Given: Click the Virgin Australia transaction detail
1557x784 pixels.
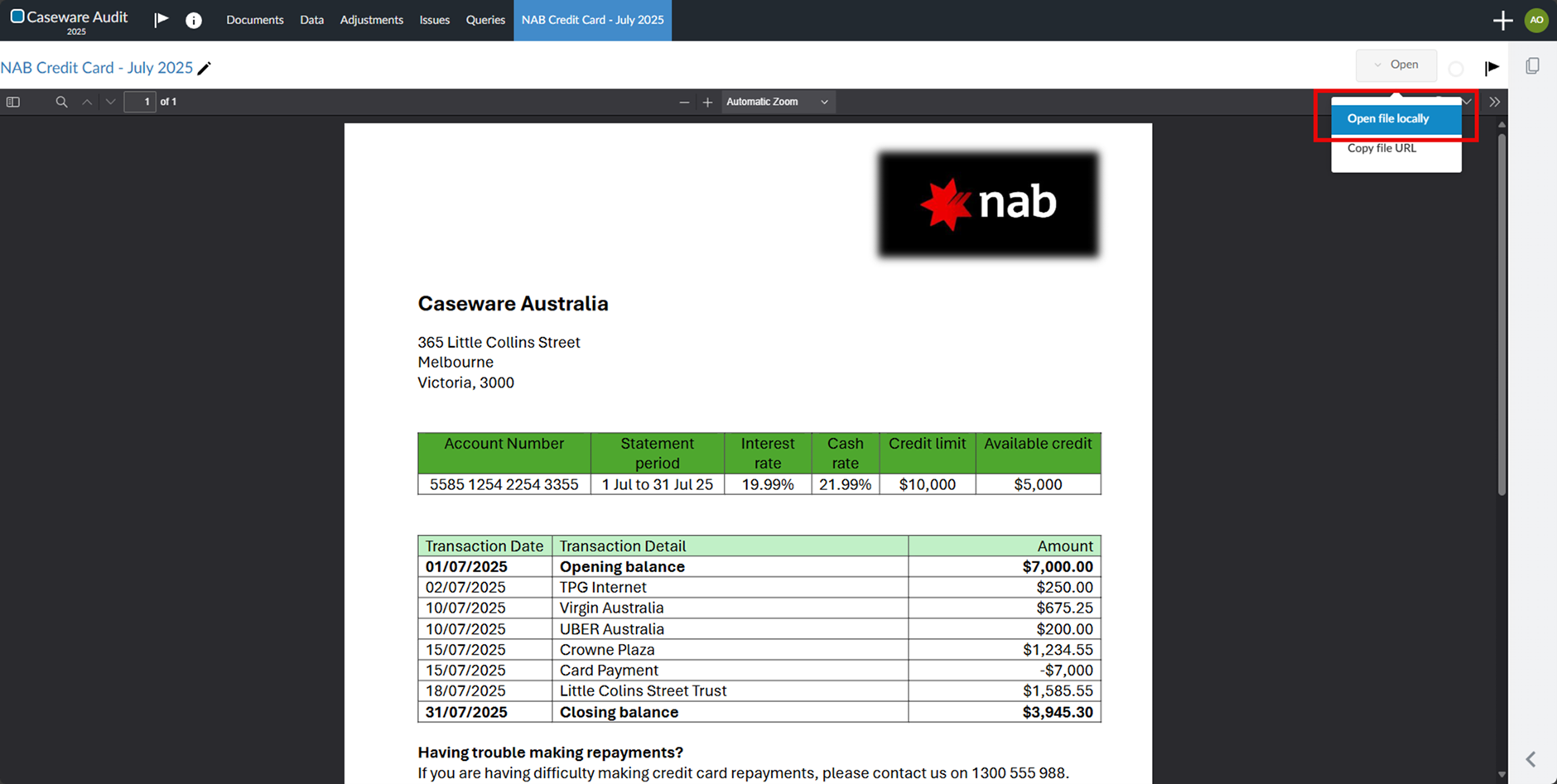Looking at the screenshot, I should [x=611, y=608].
